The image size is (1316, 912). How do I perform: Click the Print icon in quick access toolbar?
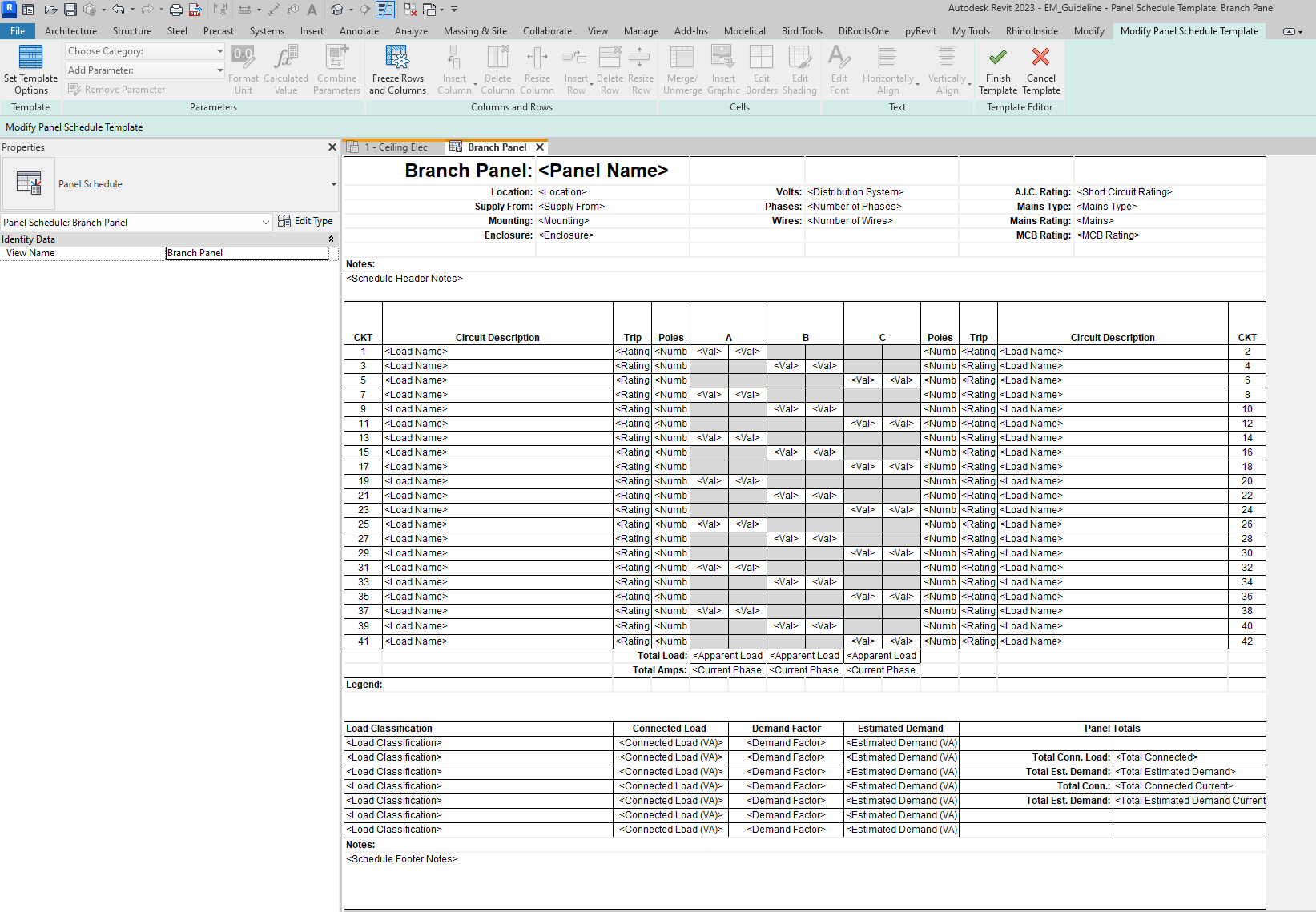(x=176, y=10)
